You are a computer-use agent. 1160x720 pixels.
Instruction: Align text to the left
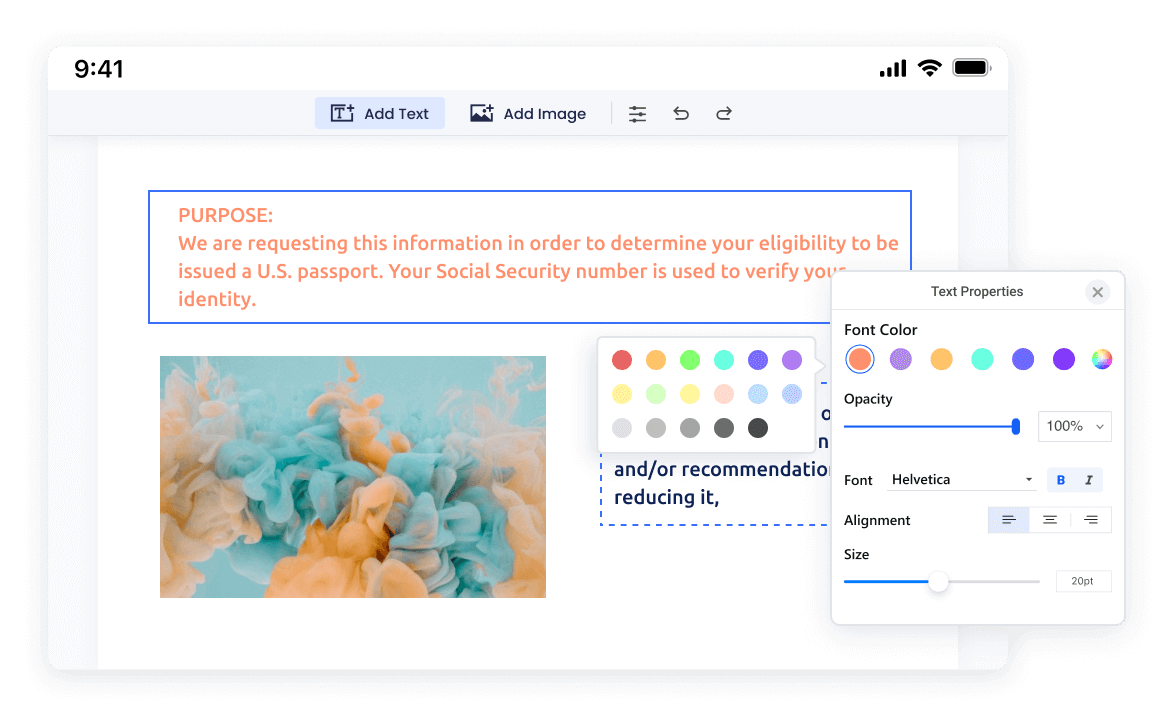(1009, 520)
